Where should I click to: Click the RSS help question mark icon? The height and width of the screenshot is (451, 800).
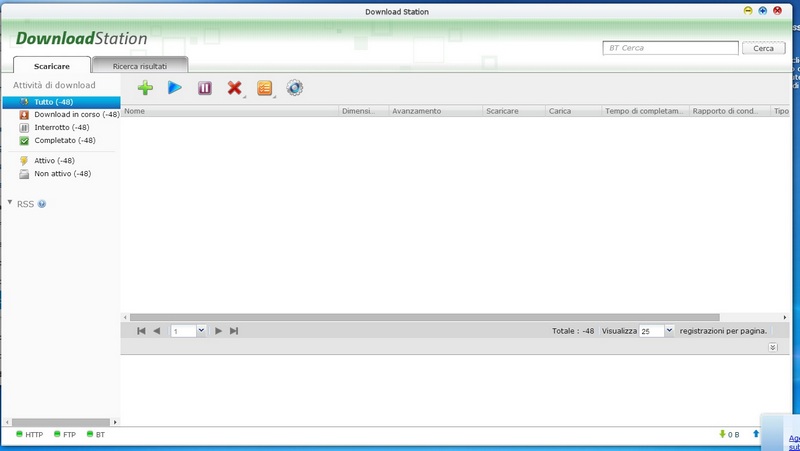tap(42, 204)
